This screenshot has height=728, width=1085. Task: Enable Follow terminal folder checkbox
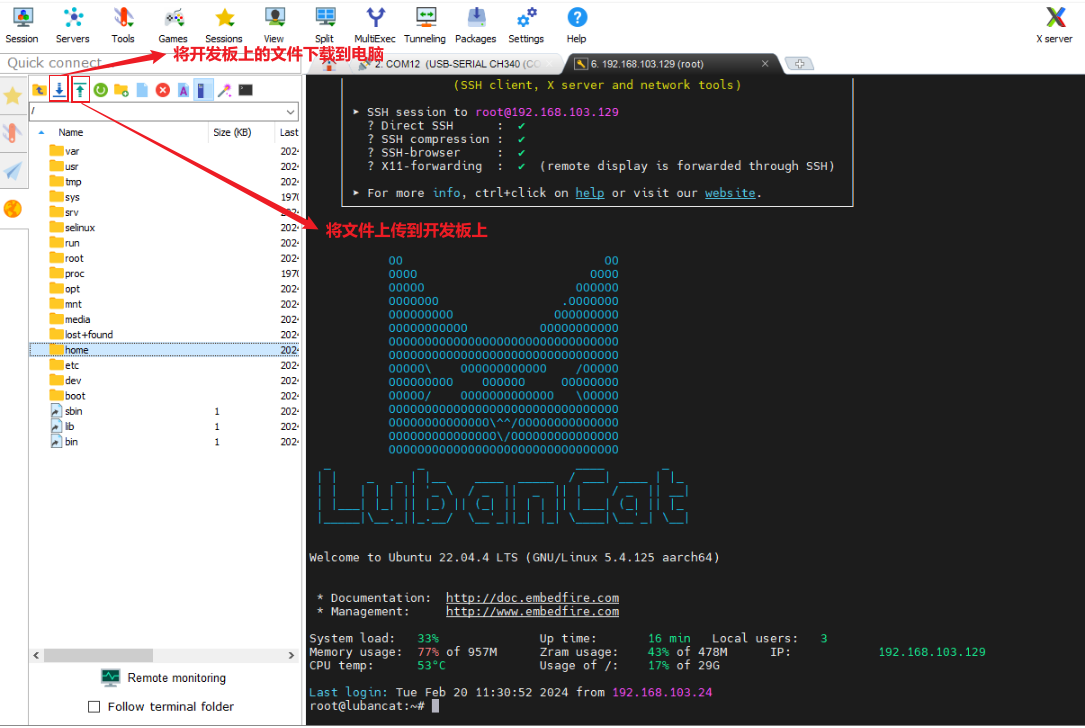(x=94, y=707)
